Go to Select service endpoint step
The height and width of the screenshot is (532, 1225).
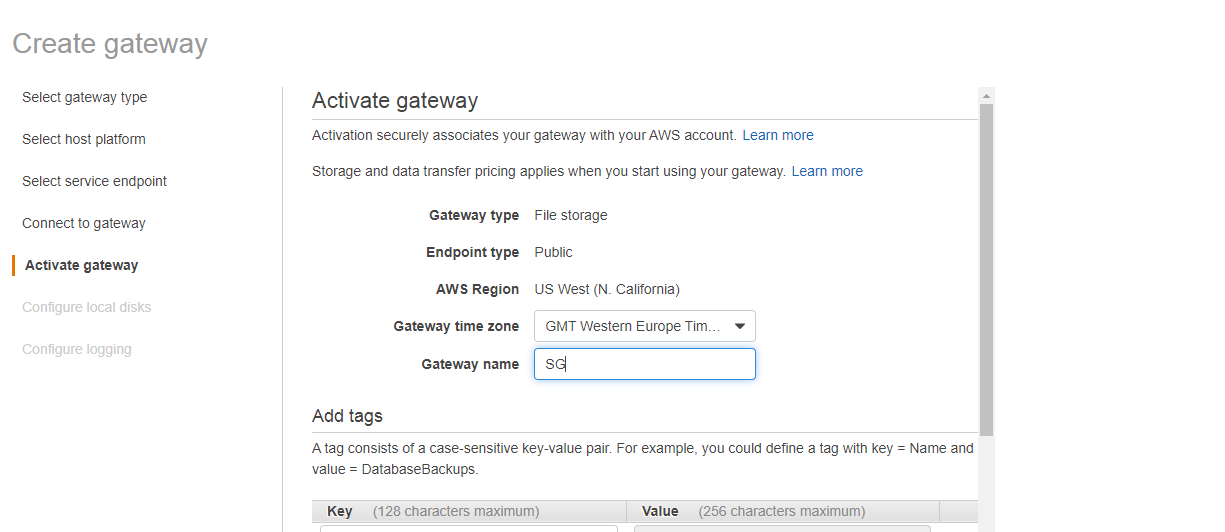pos(94,181)
